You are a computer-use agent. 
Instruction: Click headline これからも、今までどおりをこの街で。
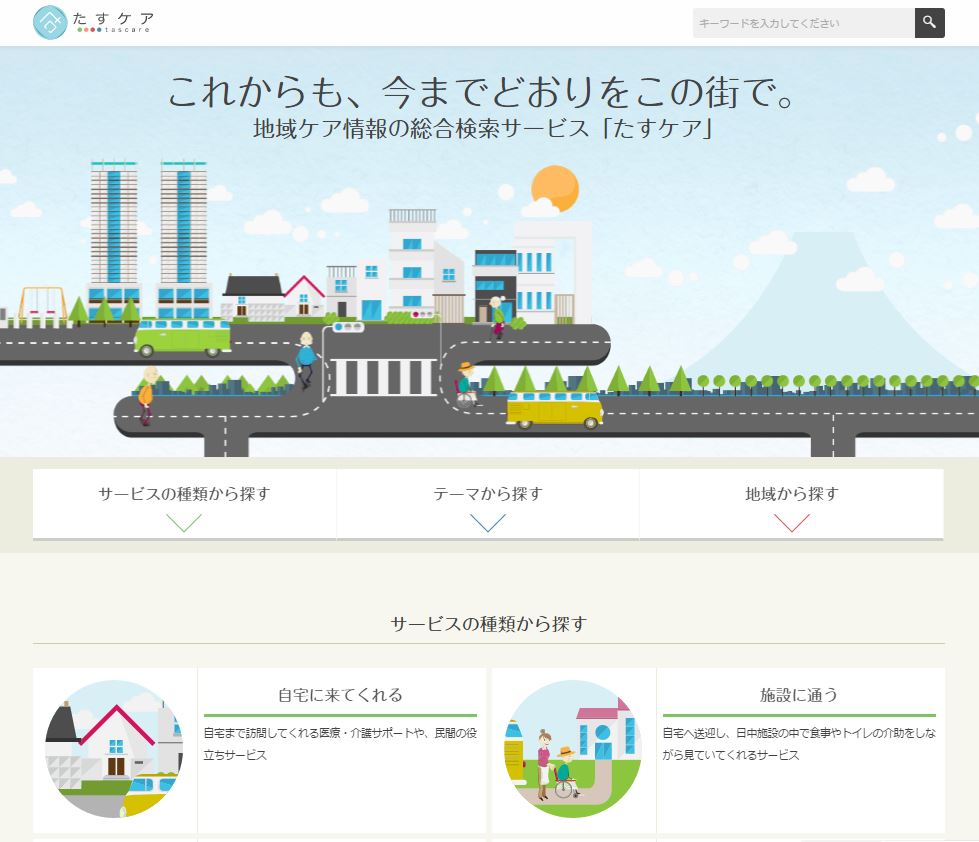coord(482,92)
